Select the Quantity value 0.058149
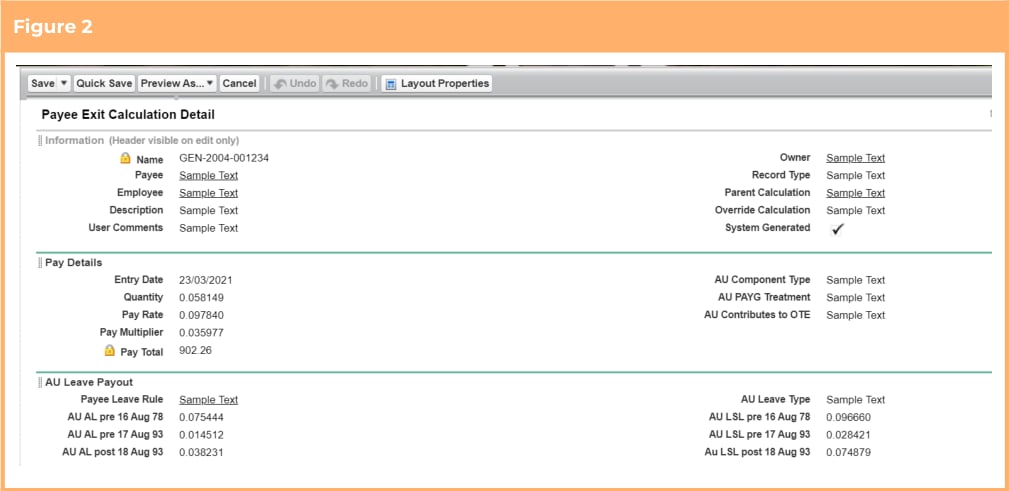The image size is (1009, 491). [x=201, y=297]
